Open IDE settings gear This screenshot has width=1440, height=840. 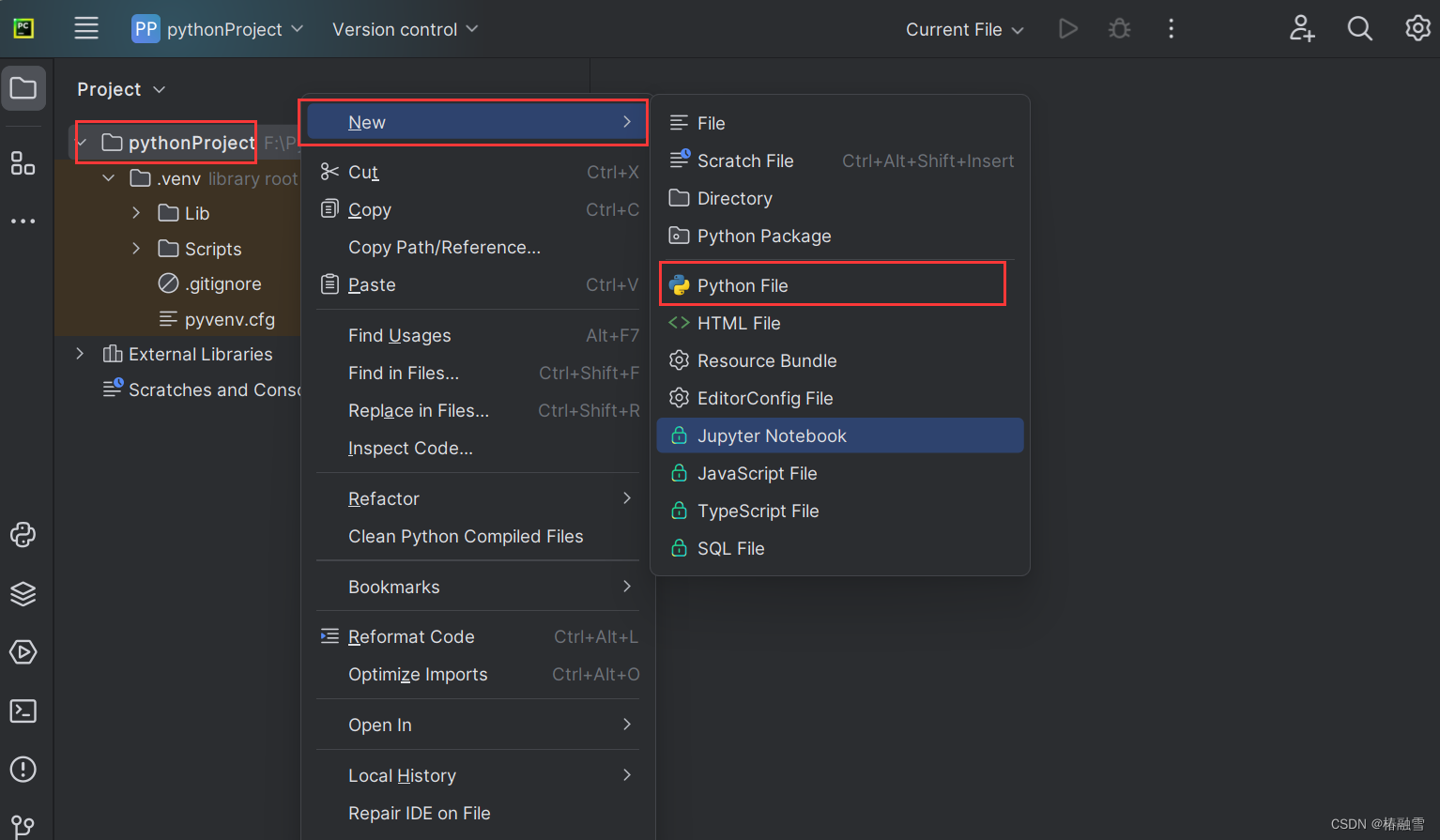(1417, 29)
